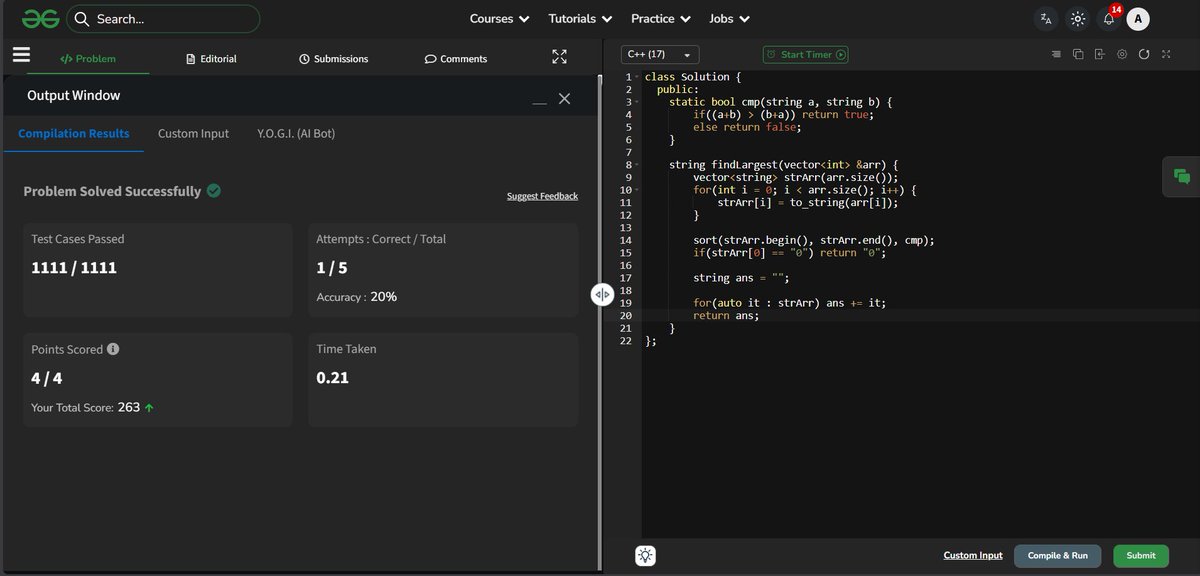Click the '1111 / 1111' test cases value
This screenshot has height=576, width=1200.
click(74, 268)
